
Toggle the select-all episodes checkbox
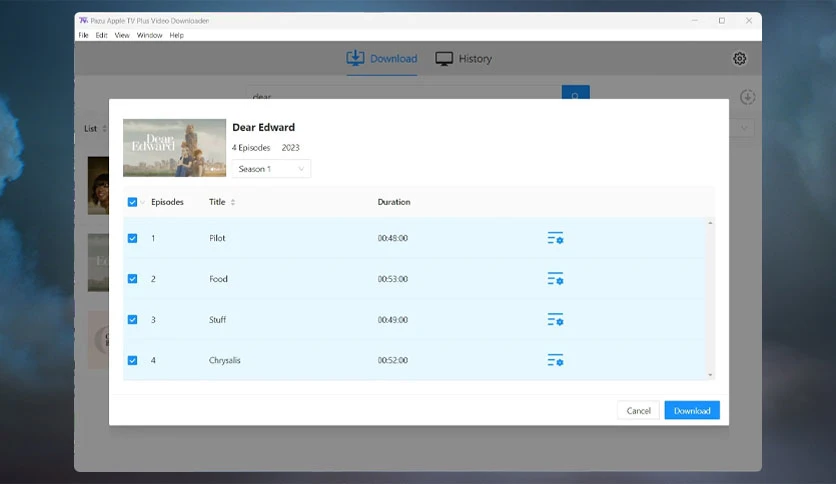tap(133, 202)
